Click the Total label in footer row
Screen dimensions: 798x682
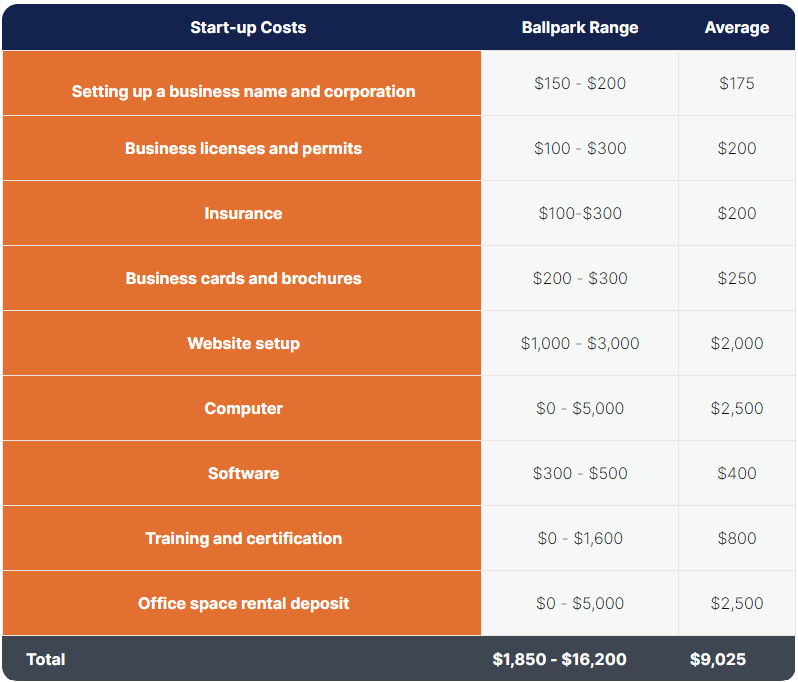[x=46, y=659]
